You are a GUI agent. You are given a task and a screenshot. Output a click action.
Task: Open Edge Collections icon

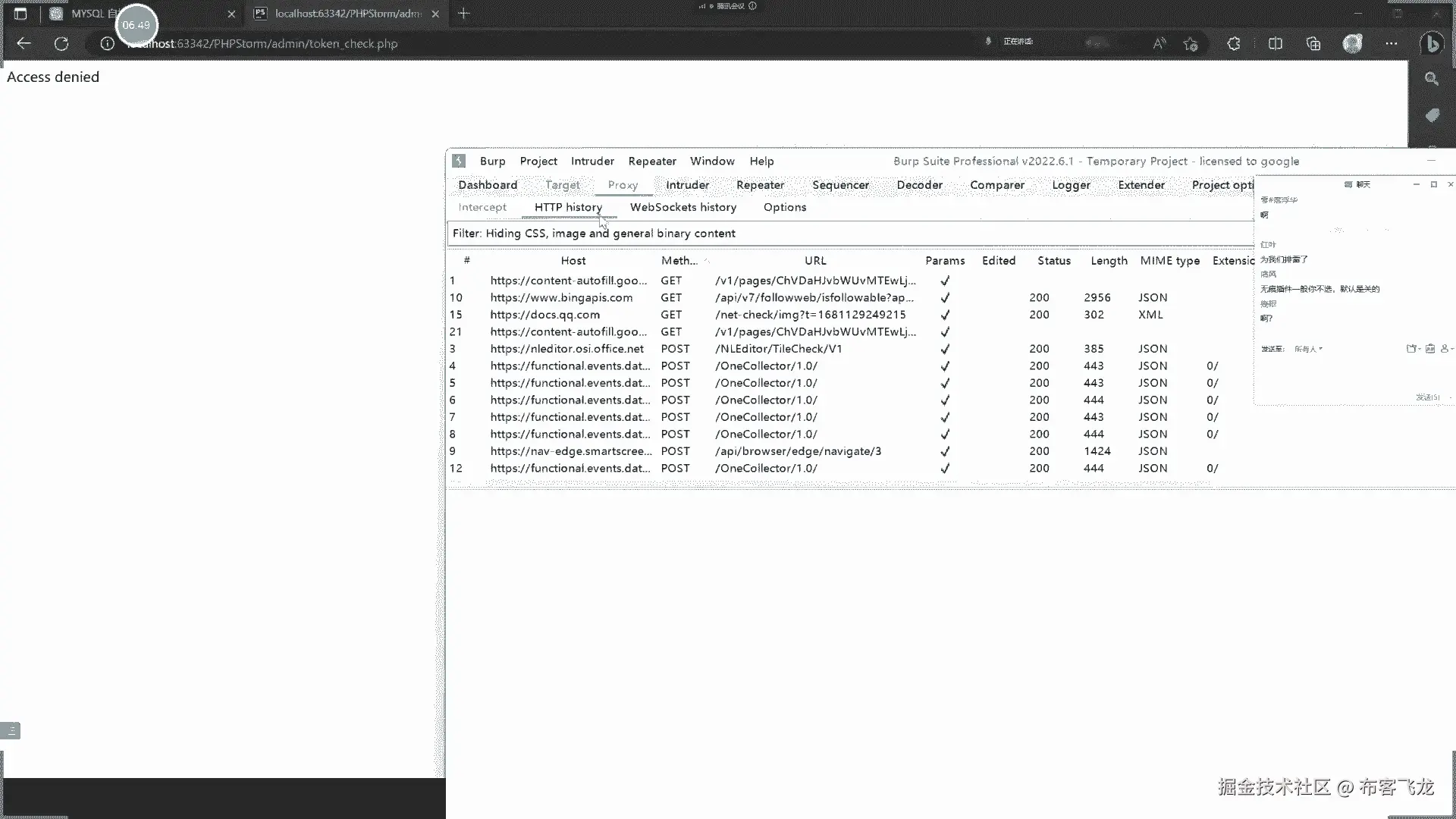[1313, 44]
